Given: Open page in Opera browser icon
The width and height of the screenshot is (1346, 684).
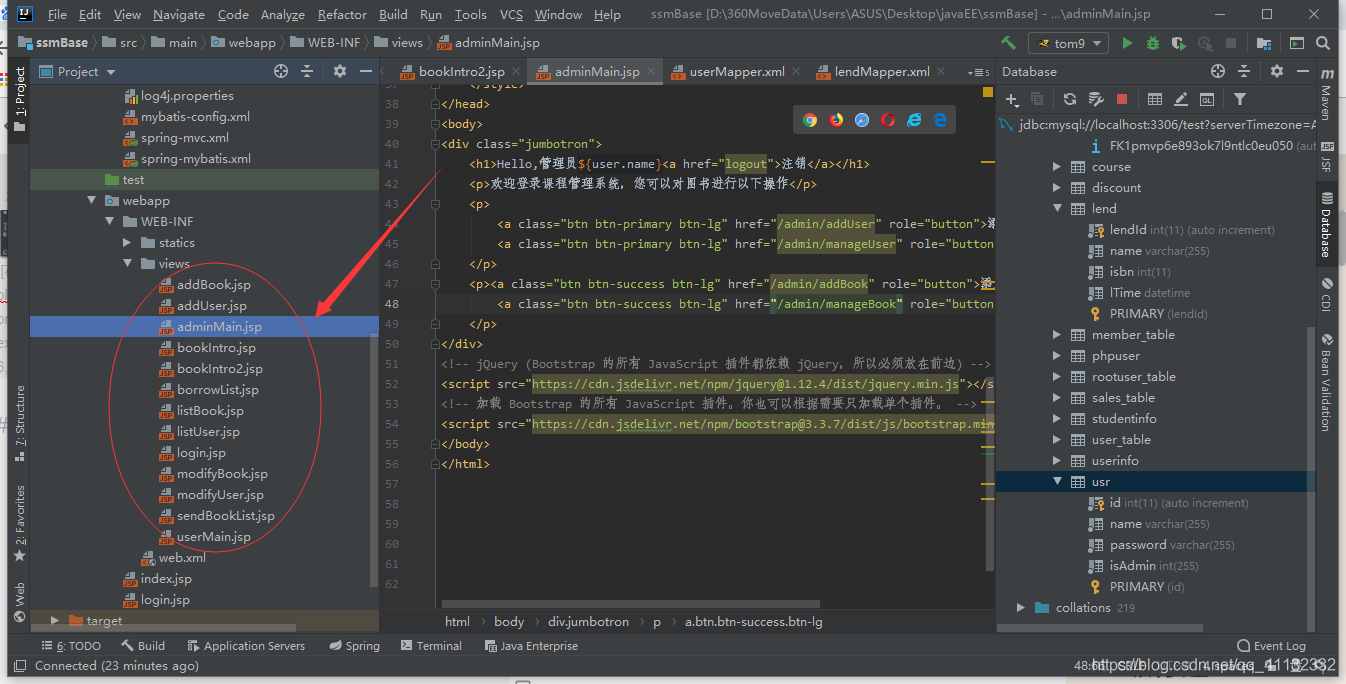Looking at the screenshot, I should tap(888, 120).
